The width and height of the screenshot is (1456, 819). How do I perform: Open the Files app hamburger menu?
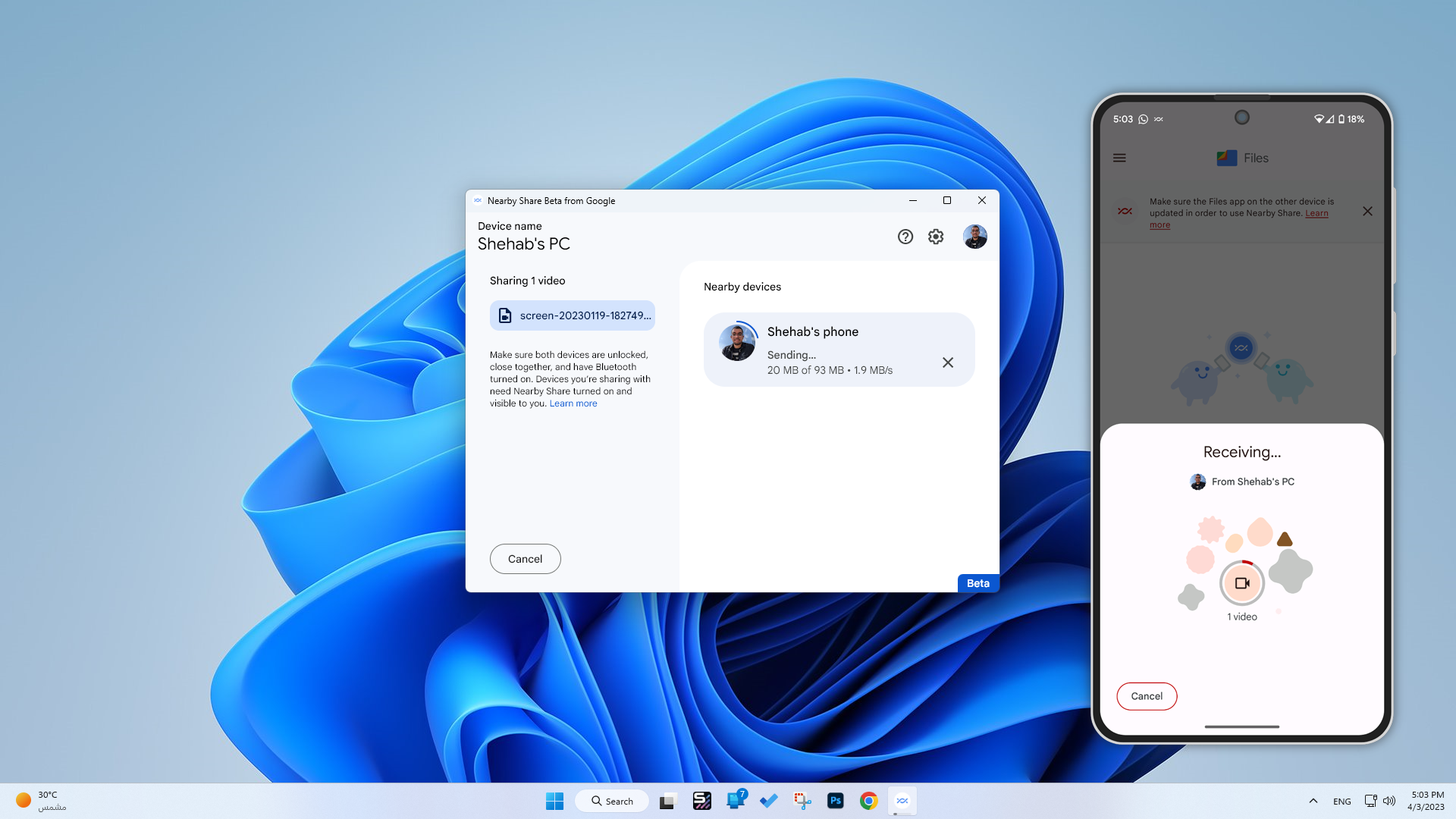1119,158
